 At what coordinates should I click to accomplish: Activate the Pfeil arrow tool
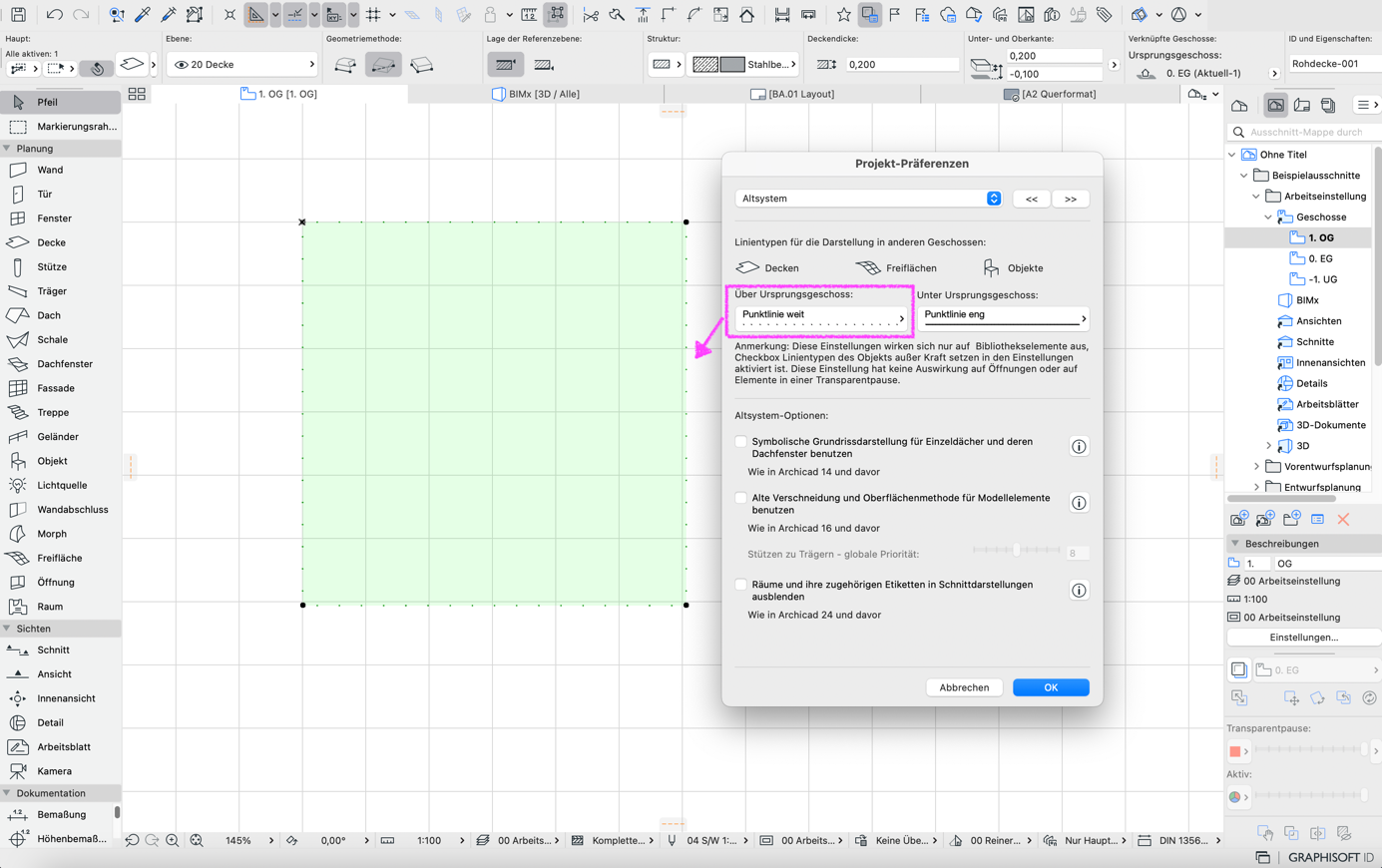click(60, 102)
